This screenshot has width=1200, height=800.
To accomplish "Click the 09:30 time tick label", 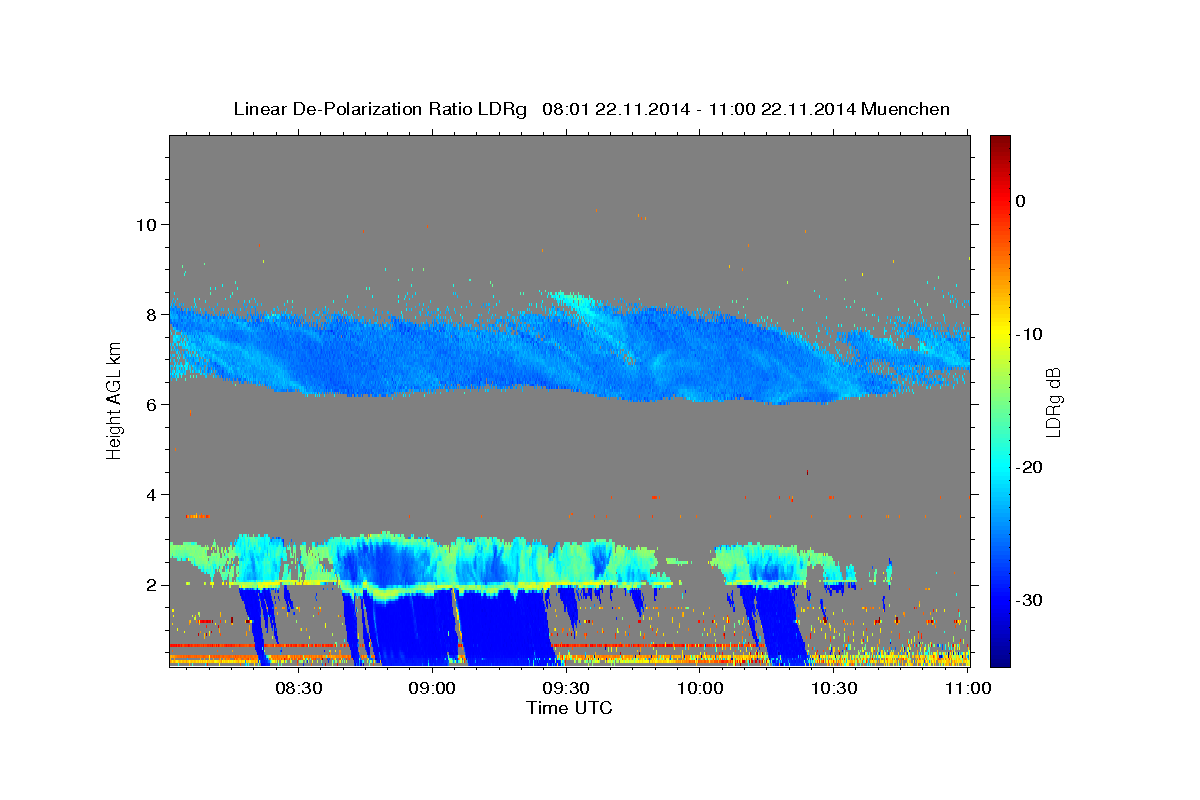I will [x=565, y=688].
